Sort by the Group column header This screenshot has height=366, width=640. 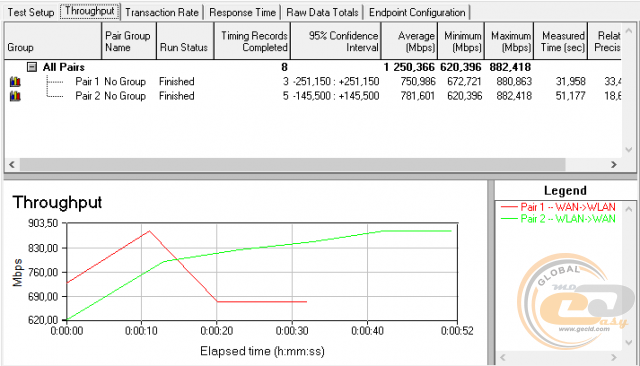53,41
